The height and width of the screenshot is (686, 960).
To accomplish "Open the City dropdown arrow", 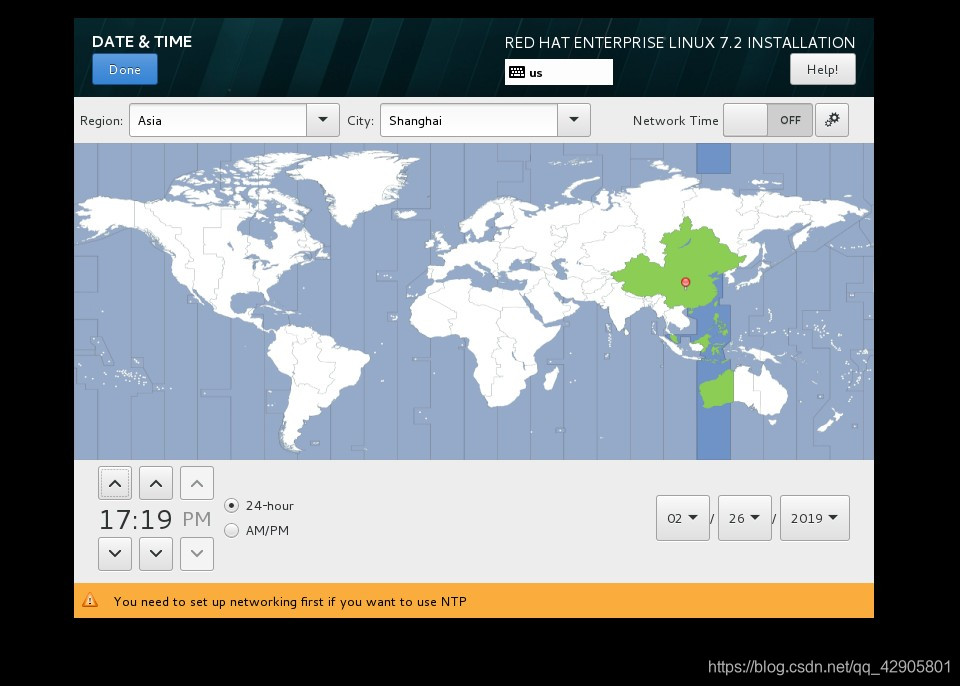I will click(x=574, y=120).
